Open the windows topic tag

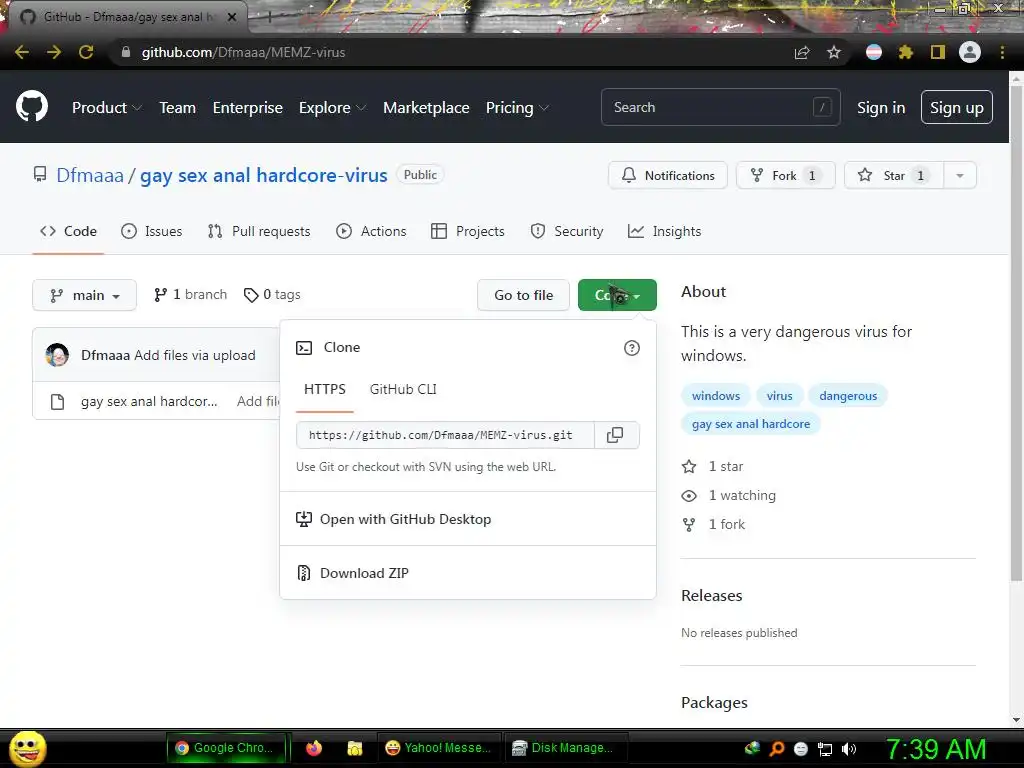tap(716, 396)
